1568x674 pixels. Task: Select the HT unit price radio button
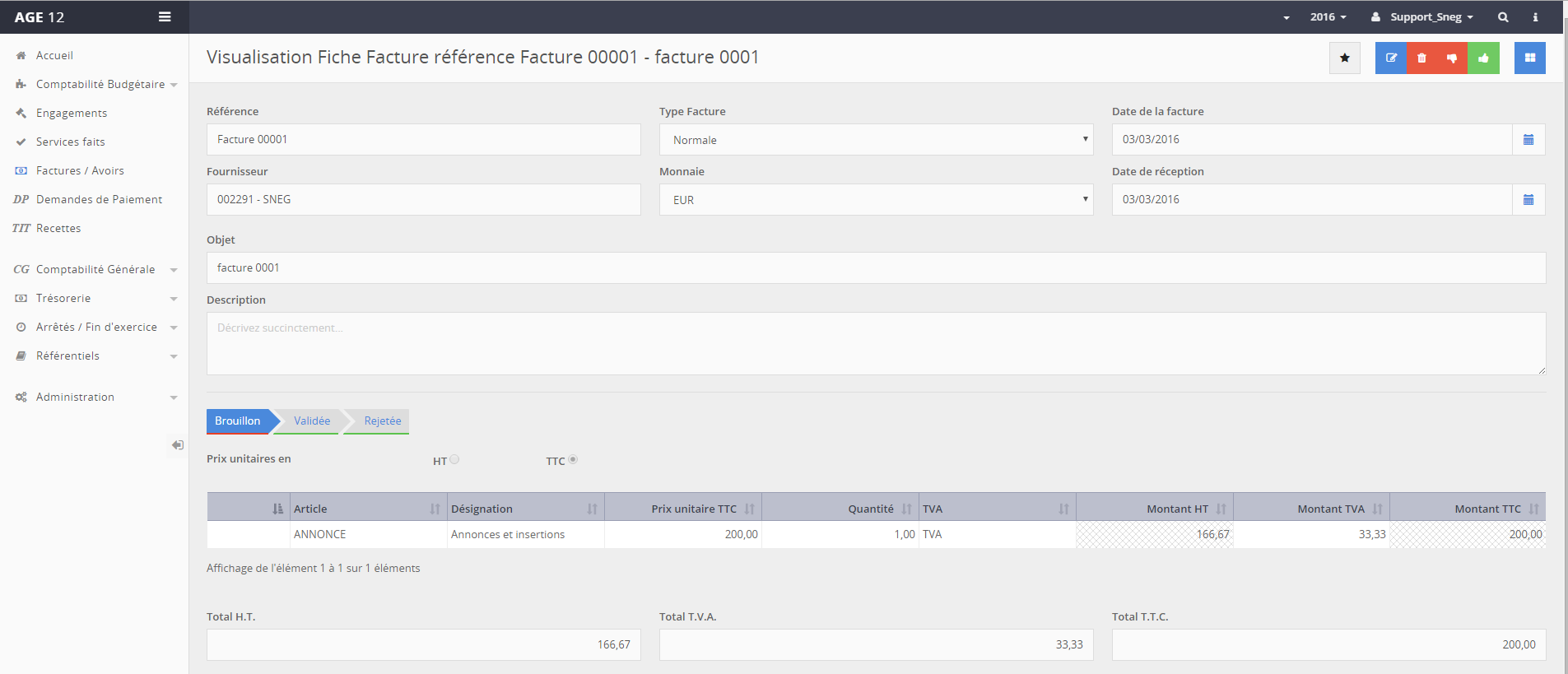point(454,460)
